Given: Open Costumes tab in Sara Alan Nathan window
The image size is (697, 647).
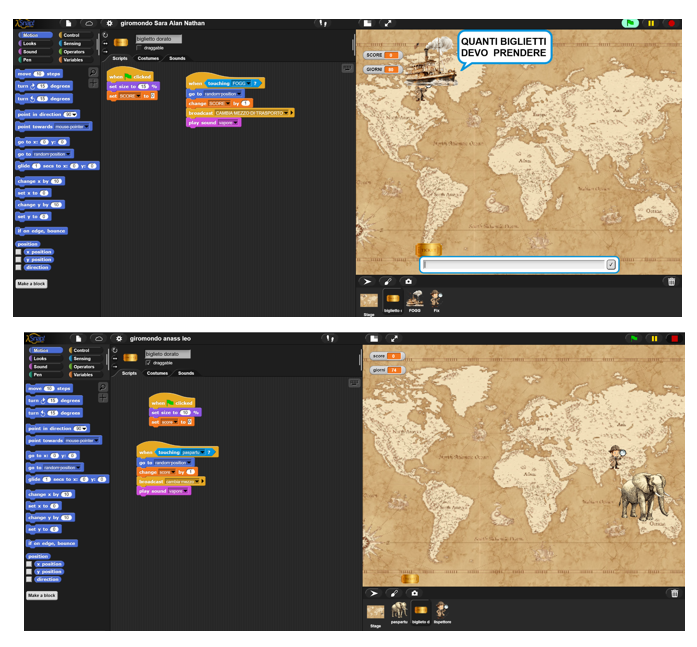Looking at the screenshot, I should (x=148, y=58).
